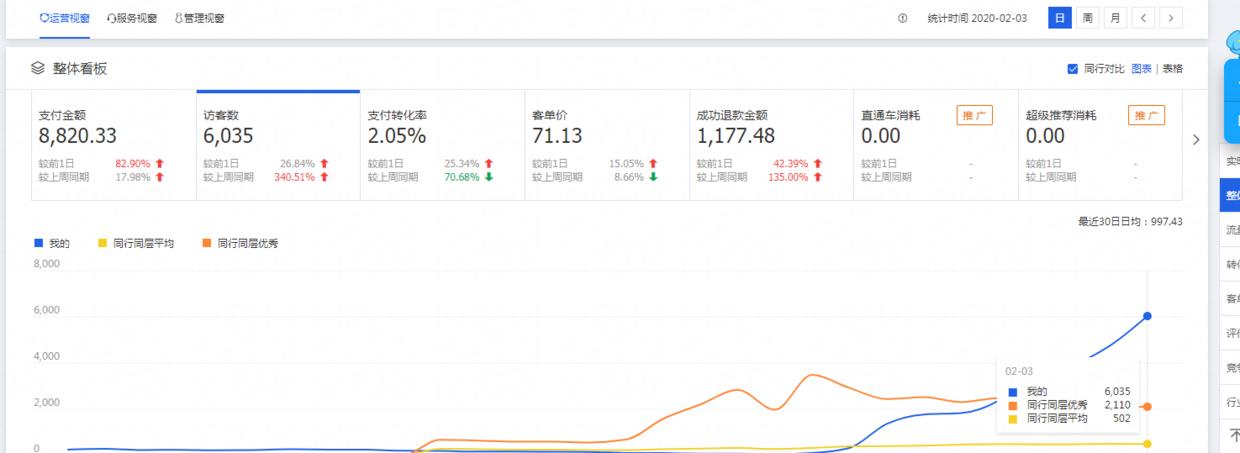Click 推广 button beside 超级推荐消耗
1240x453 pixels.
coord(1146,115)
